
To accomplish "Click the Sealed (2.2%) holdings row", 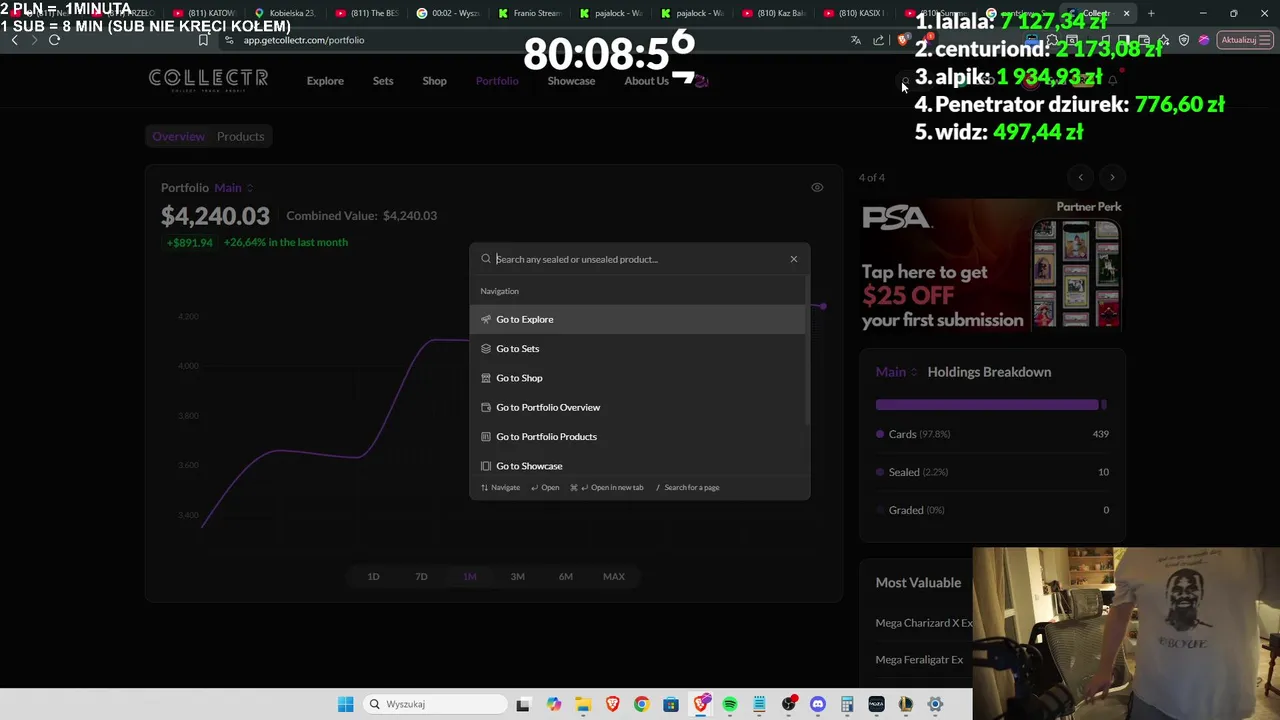I will point(992,472).
